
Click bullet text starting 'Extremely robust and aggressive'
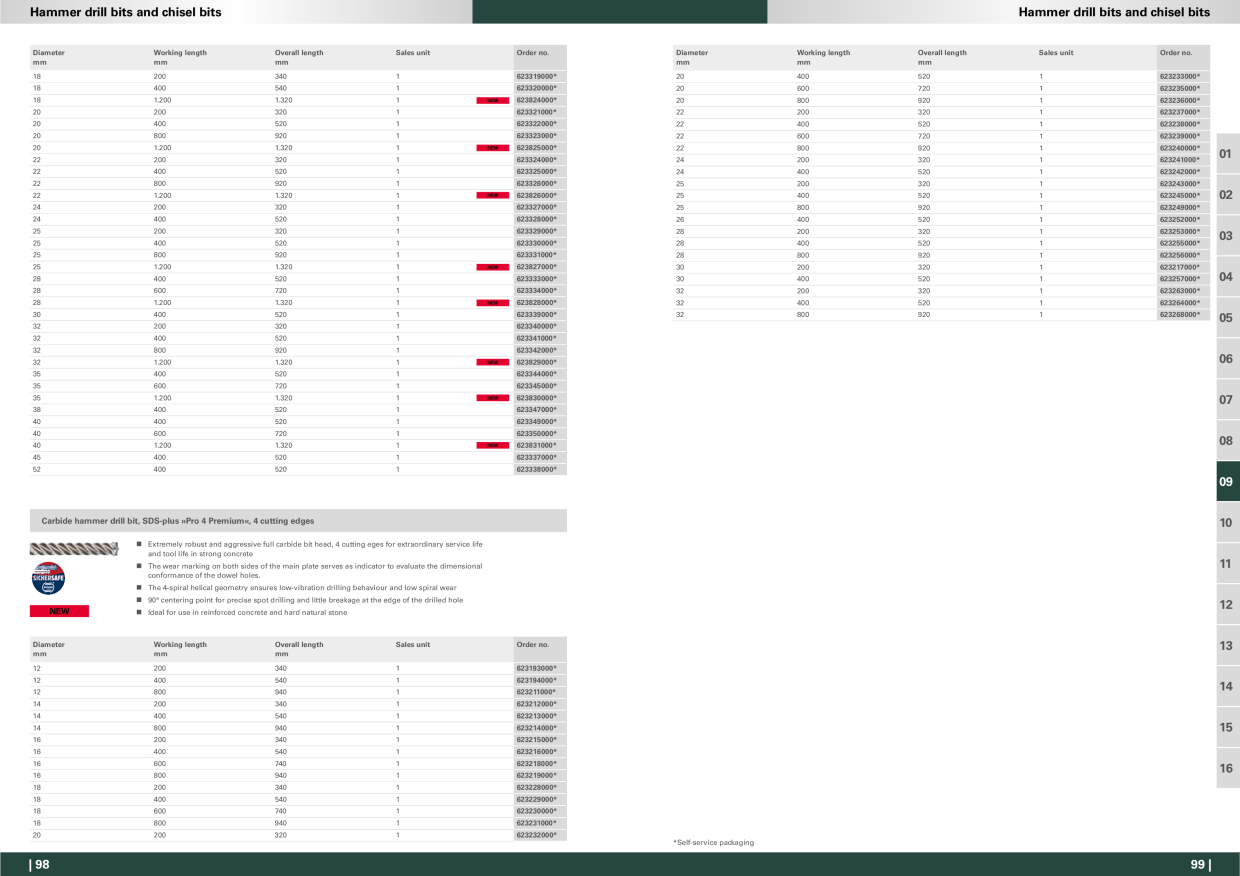315,549
